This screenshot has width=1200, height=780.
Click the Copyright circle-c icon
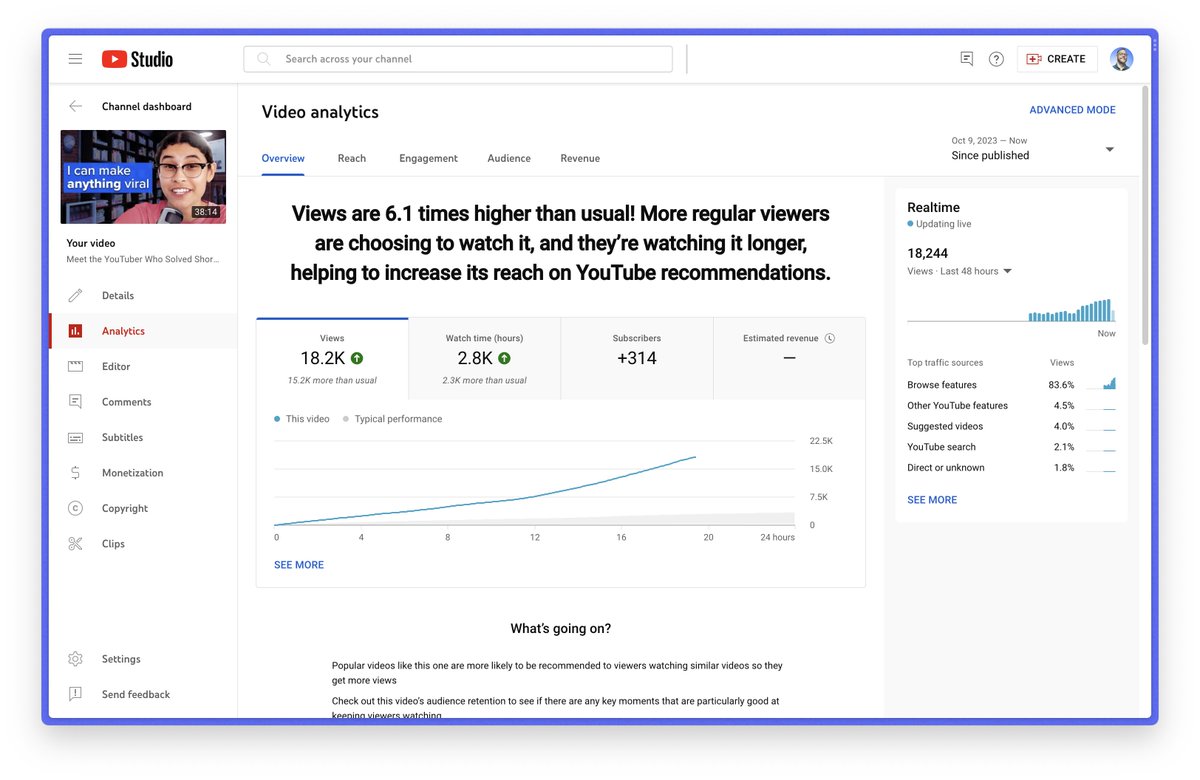pos(75,509)
